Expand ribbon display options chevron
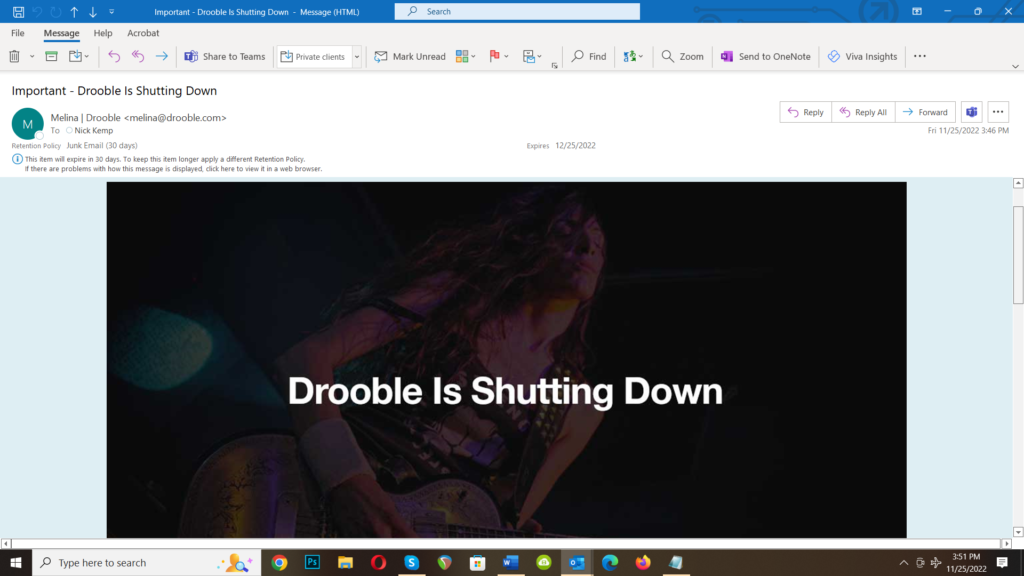1024x576 pixels. coord(1015,66)
